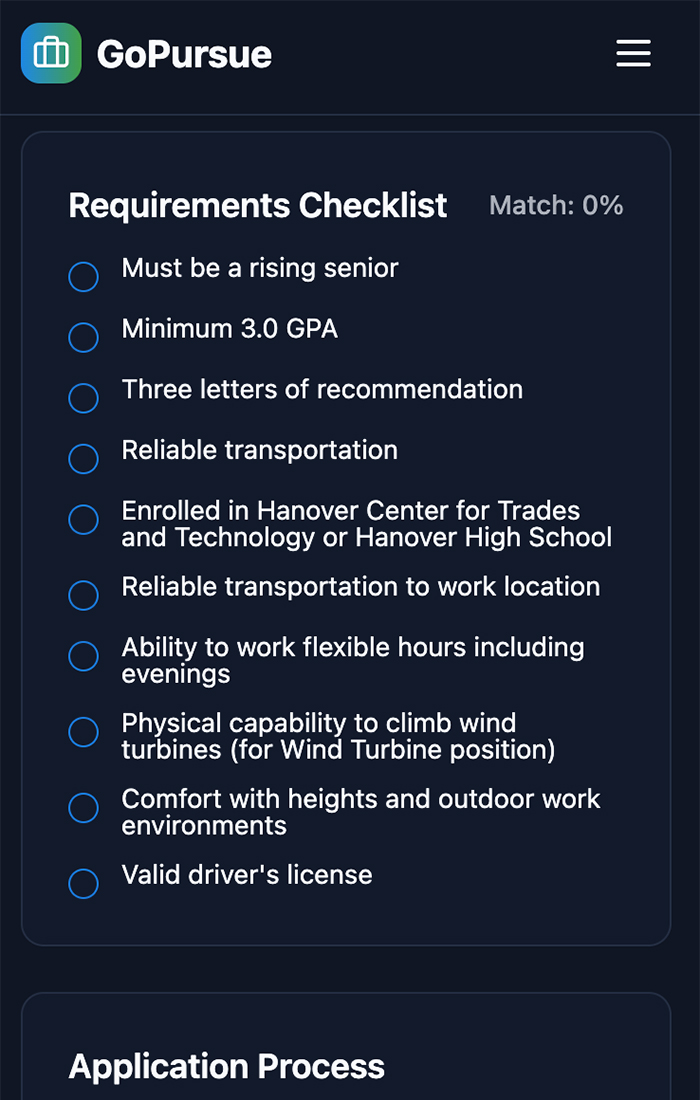Click the Requirements Checklist heading

[258, 206]
